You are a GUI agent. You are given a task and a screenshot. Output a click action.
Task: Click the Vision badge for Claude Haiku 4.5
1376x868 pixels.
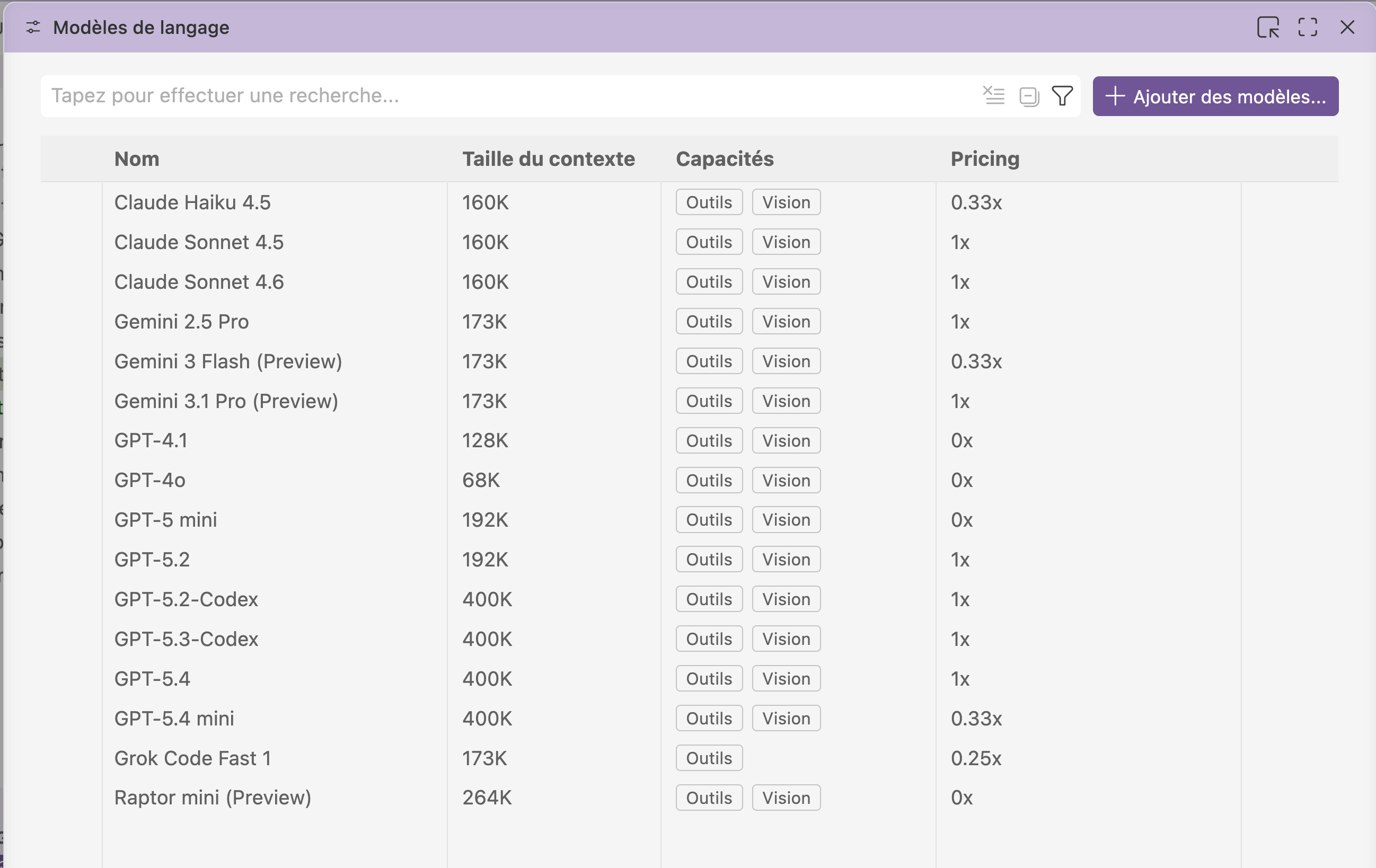point(786,202)
